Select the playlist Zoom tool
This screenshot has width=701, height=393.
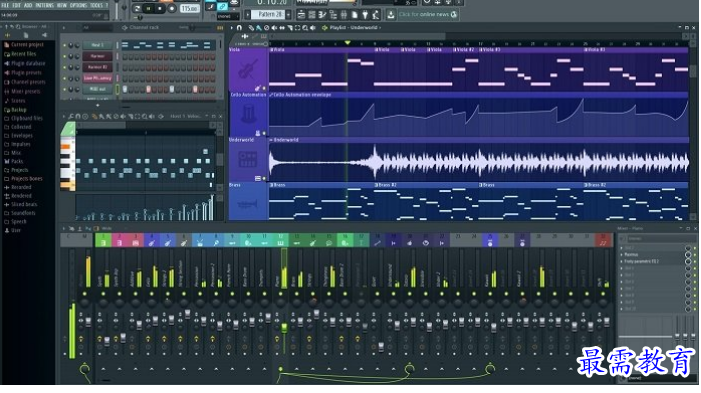click(305, 28)
